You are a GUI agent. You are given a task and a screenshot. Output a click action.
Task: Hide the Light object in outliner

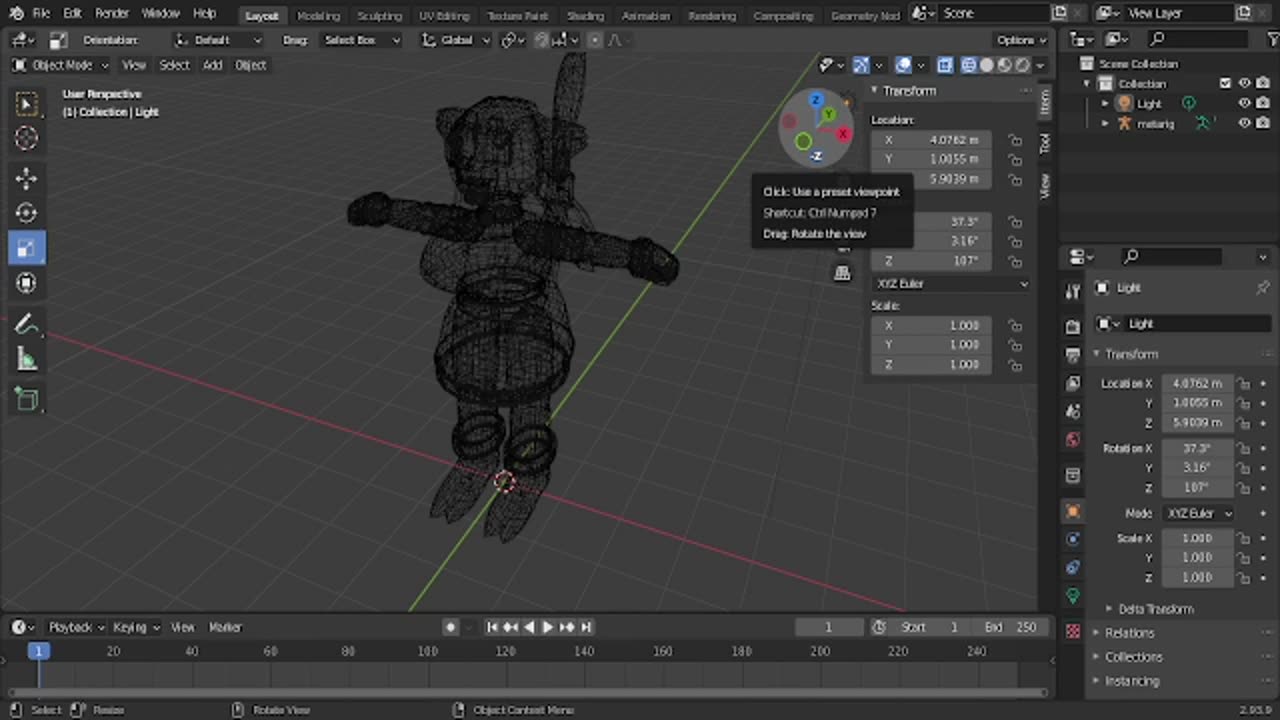click(x=1245, y=103)
